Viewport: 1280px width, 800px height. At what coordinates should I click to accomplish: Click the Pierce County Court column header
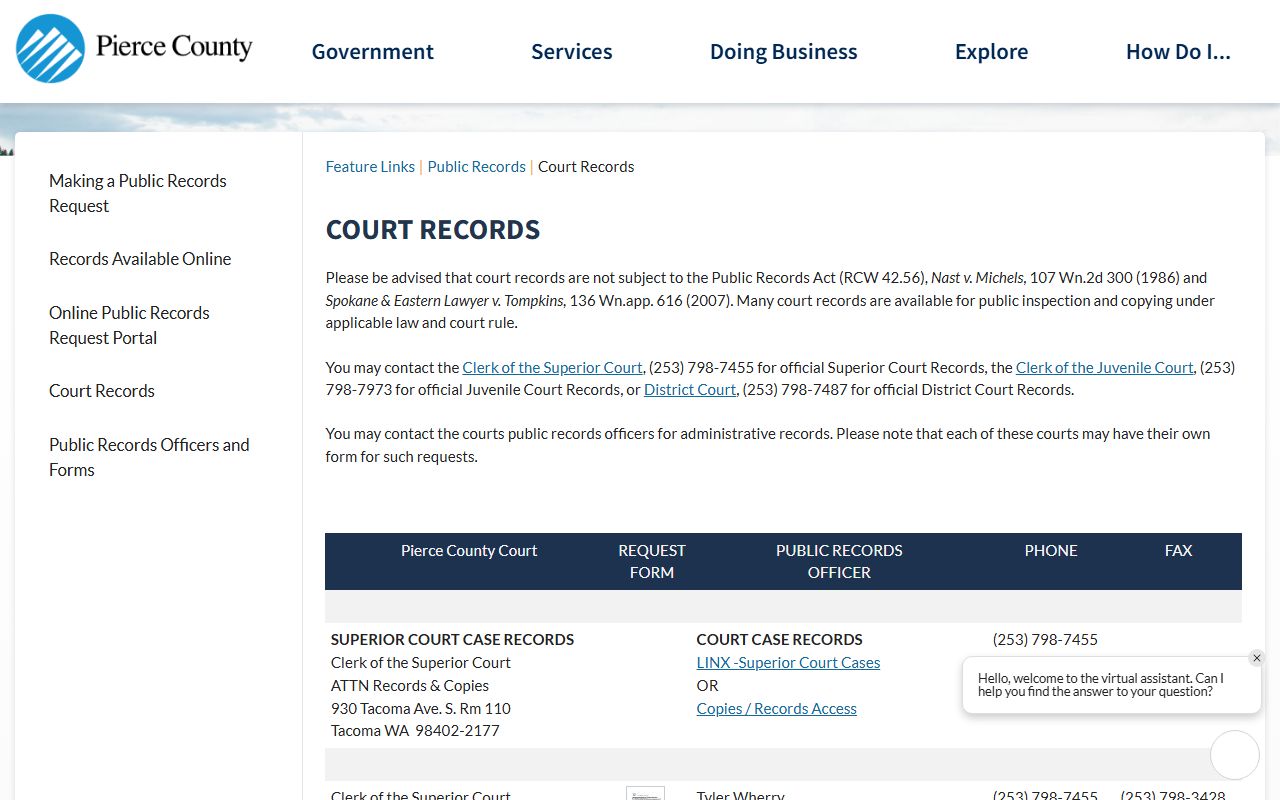[x=469, y=551]
